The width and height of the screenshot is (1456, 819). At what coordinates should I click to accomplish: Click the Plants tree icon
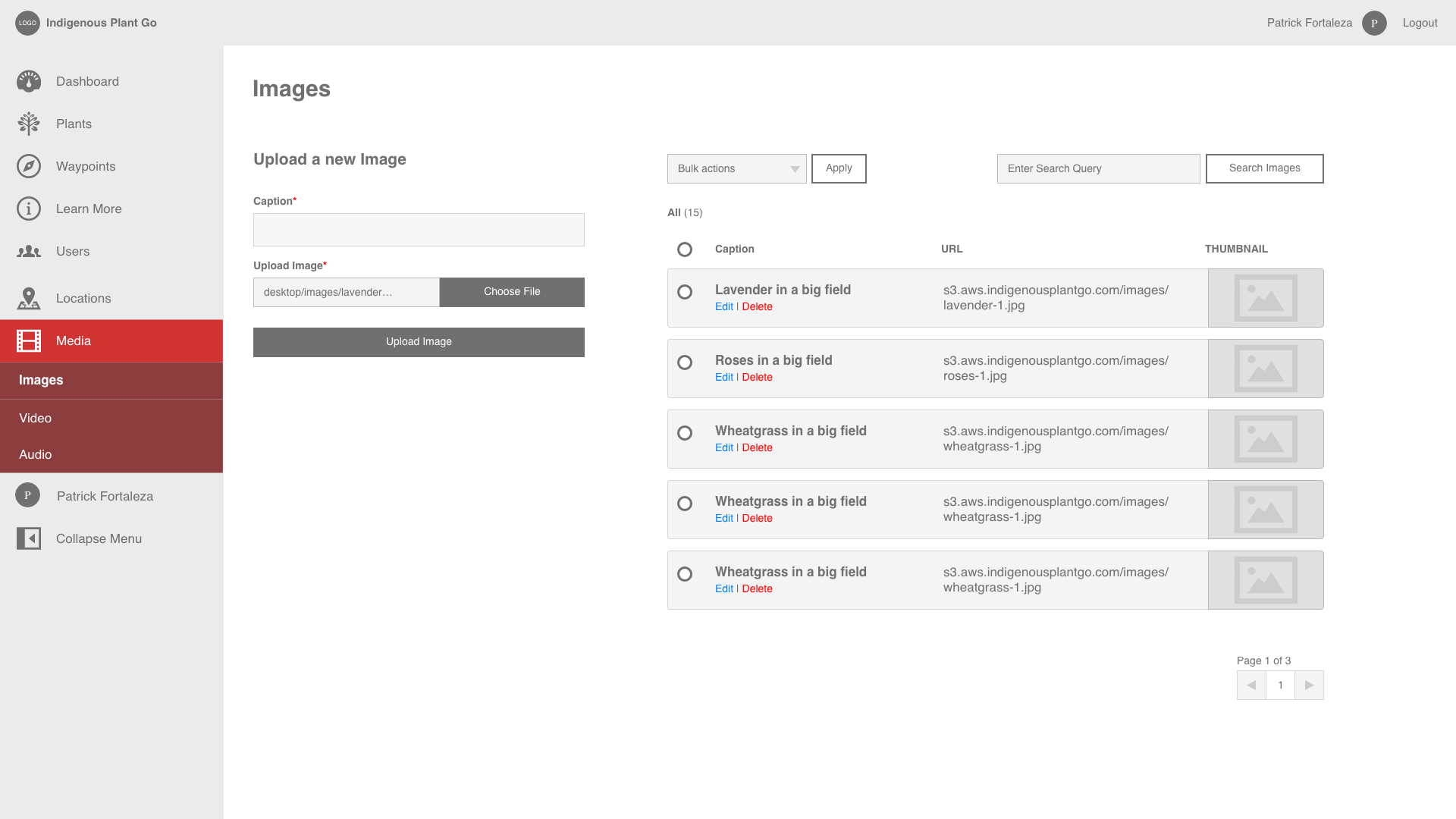29,124
